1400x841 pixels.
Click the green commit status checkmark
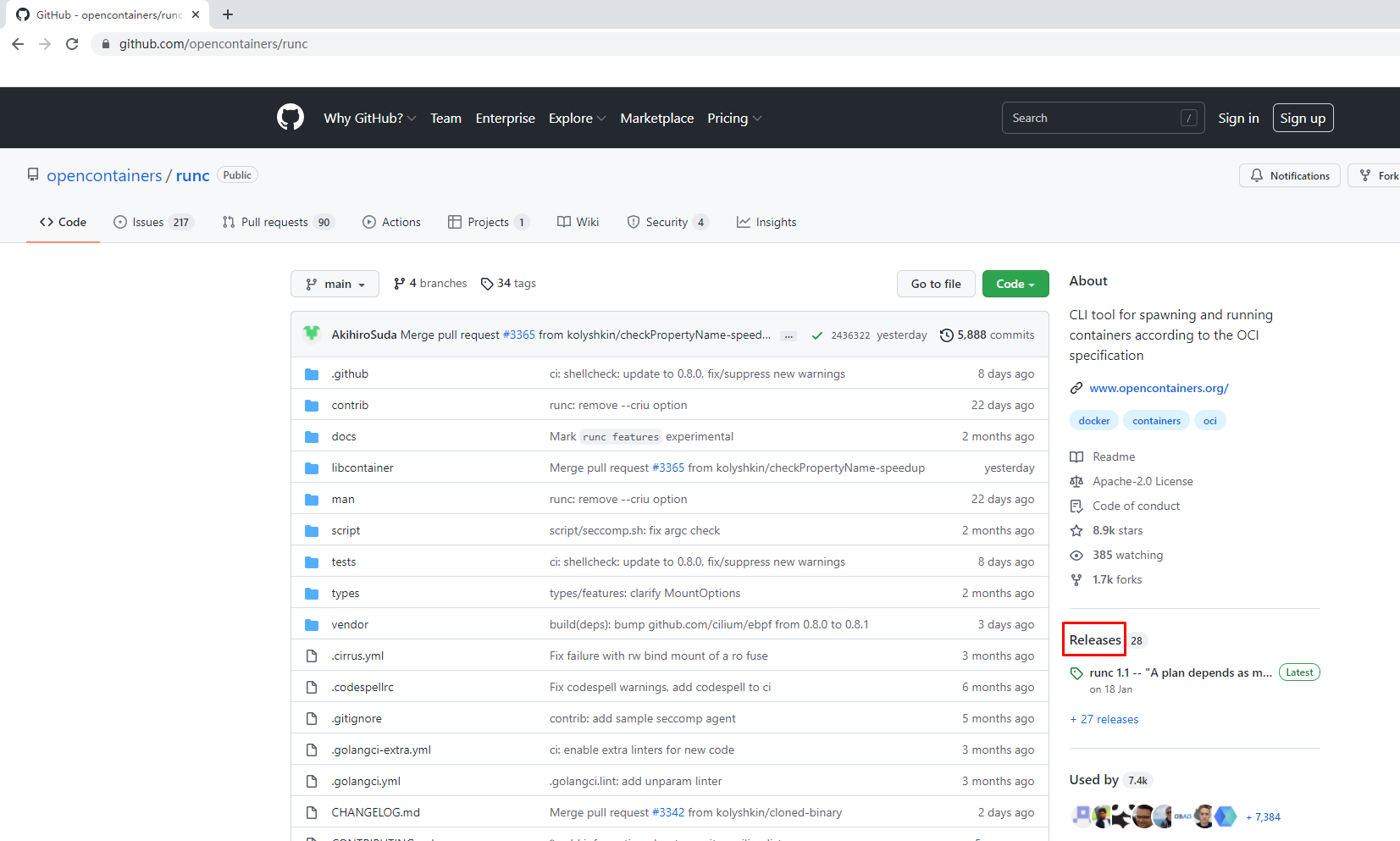click(x=816, y=335)
